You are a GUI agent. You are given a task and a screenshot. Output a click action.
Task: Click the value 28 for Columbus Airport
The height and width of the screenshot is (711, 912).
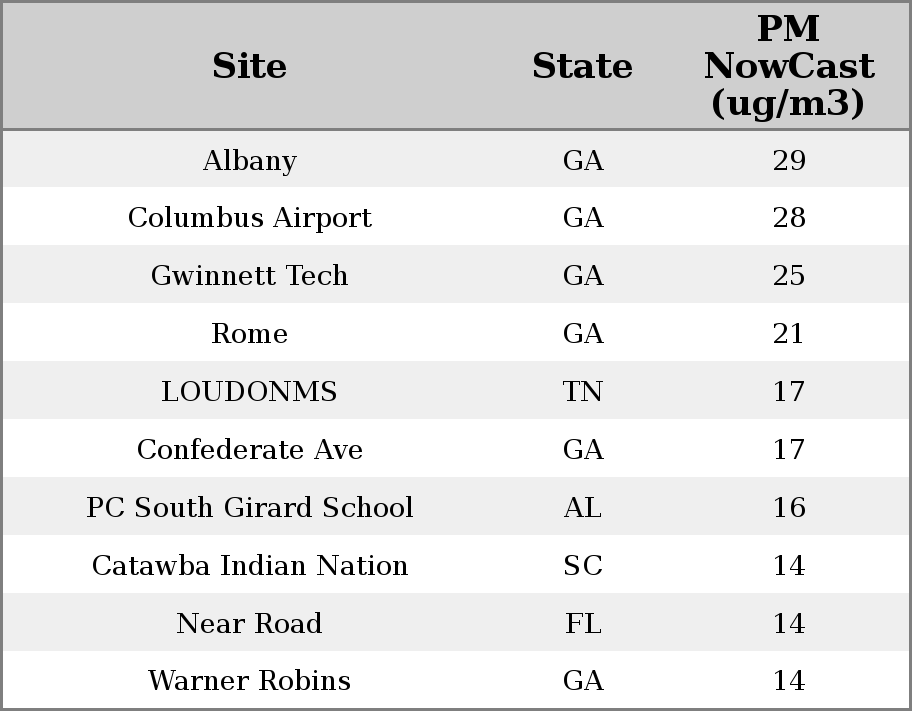[x=789, y=218]
